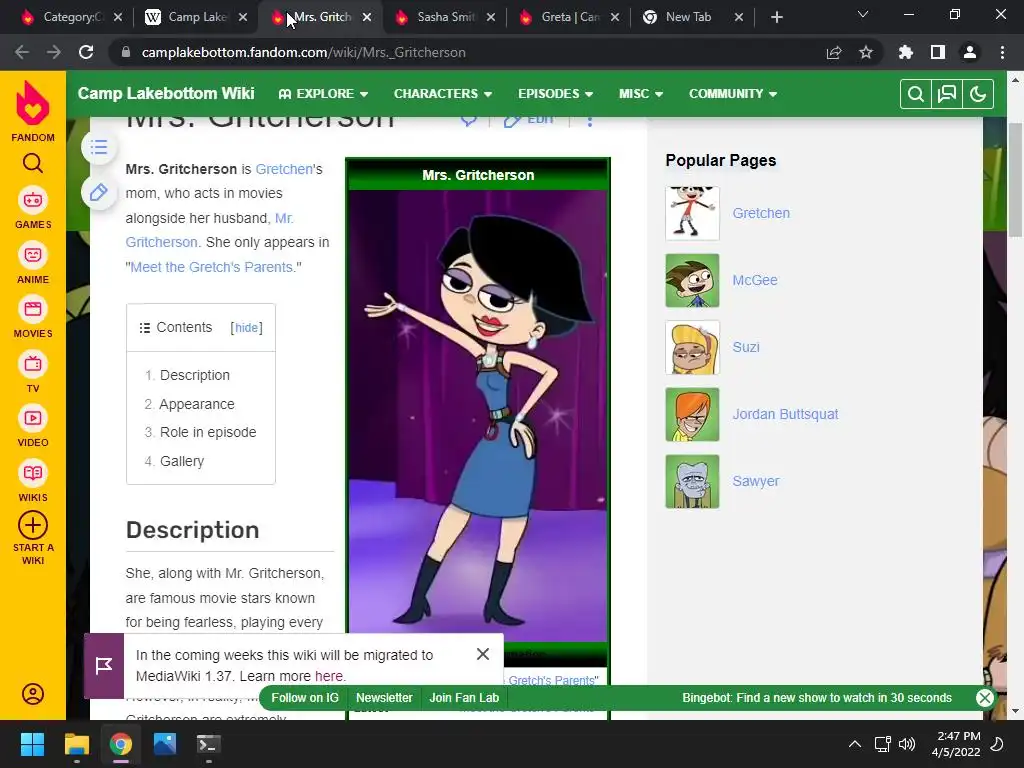Jump to Gallery in the Contents list
Viewport: 1024px width, 768px height.
coord(182,461)
